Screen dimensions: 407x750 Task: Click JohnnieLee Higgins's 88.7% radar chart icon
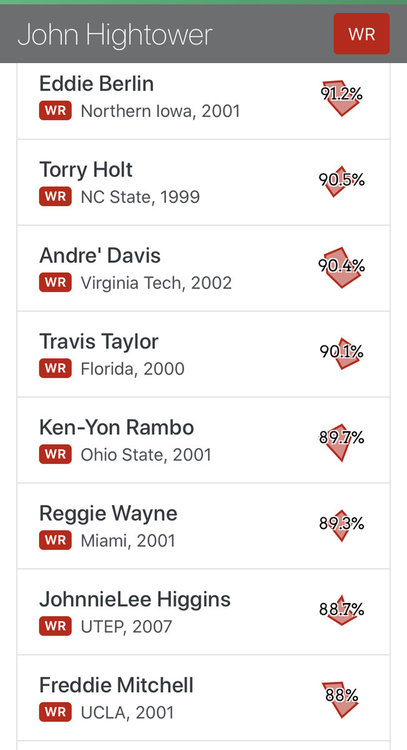tap(341, 610)
